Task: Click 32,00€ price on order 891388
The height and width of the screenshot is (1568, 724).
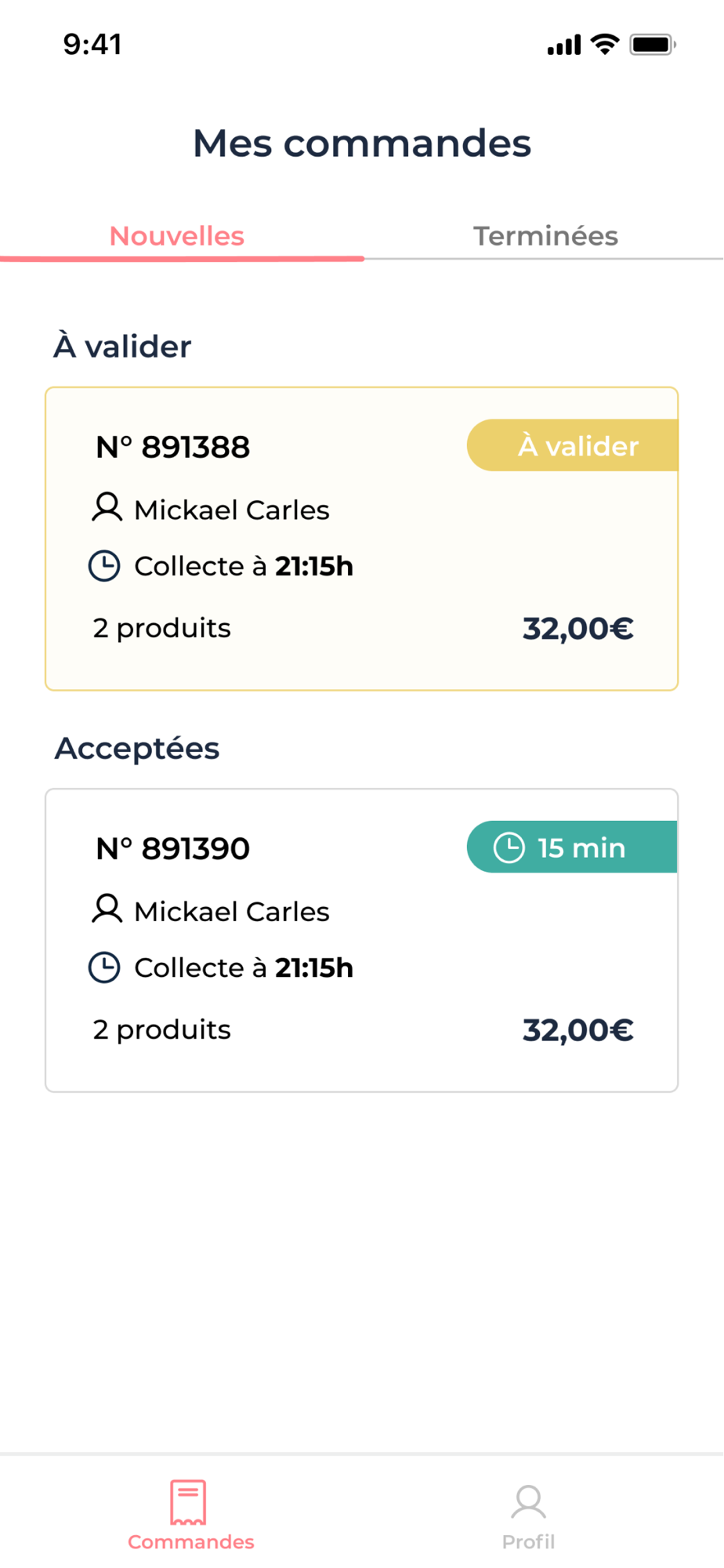Action: [x=577, y=628]
